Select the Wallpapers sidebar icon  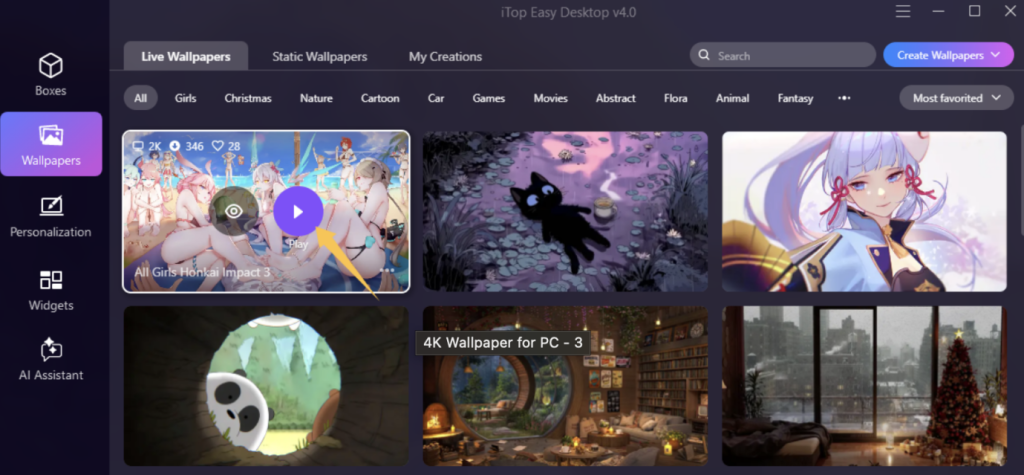51,144
